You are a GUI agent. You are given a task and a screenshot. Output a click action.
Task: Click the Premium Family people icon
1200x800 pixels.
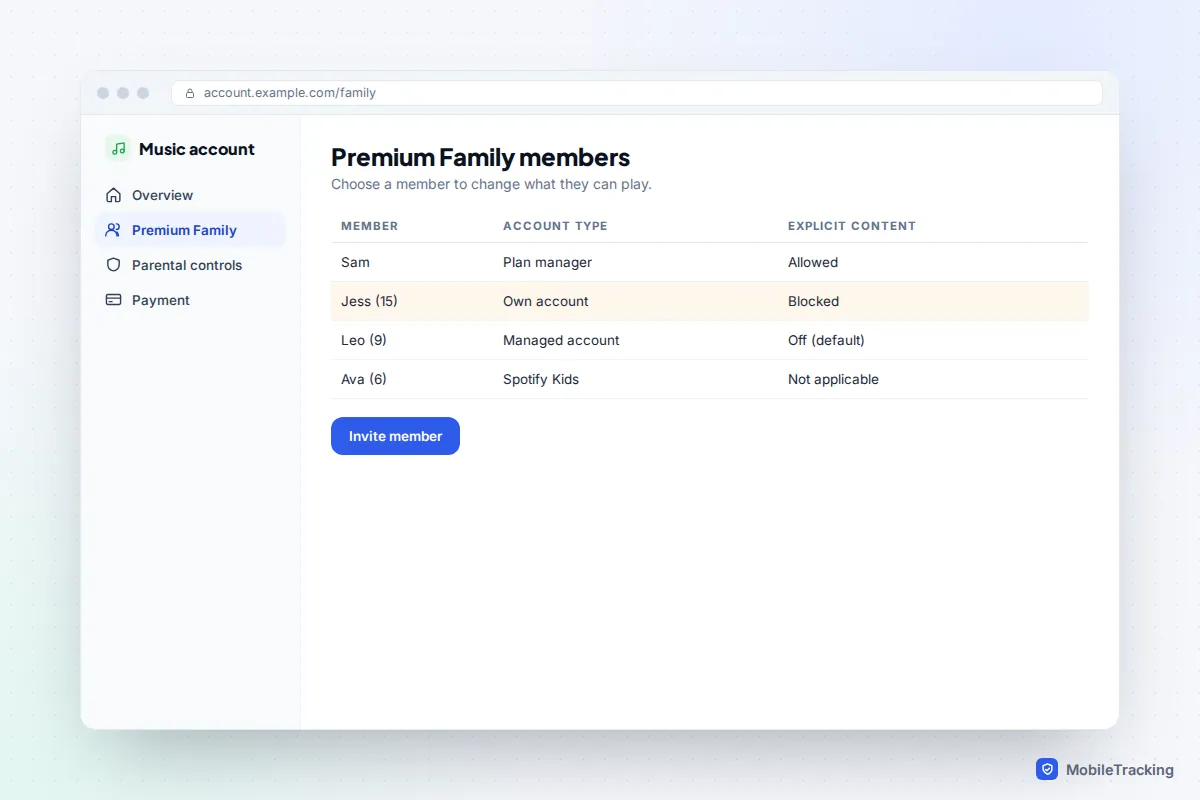tap(113, 230)
